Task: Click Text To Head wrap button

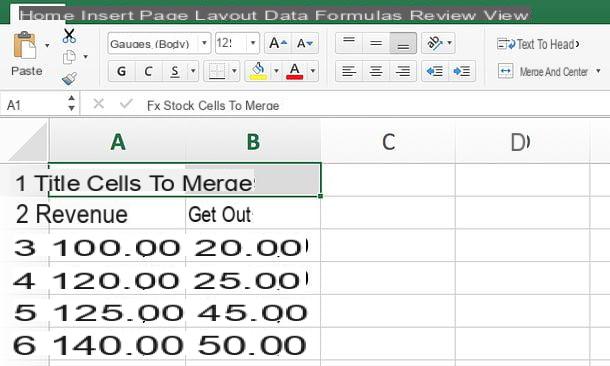Action: [x=538, y=44]
